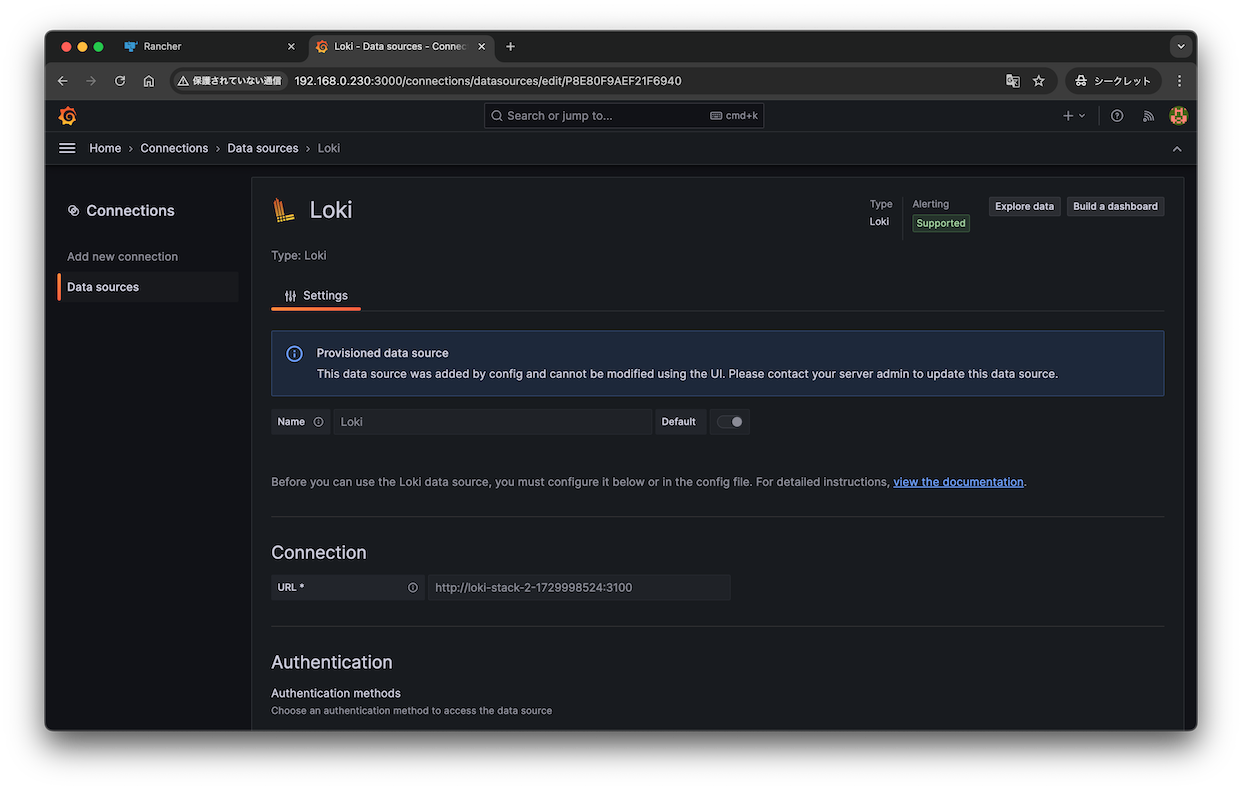Toggle the Default data source switch
The width and height of the screenshot is (1242, 790).
click(x=730, y=422)
